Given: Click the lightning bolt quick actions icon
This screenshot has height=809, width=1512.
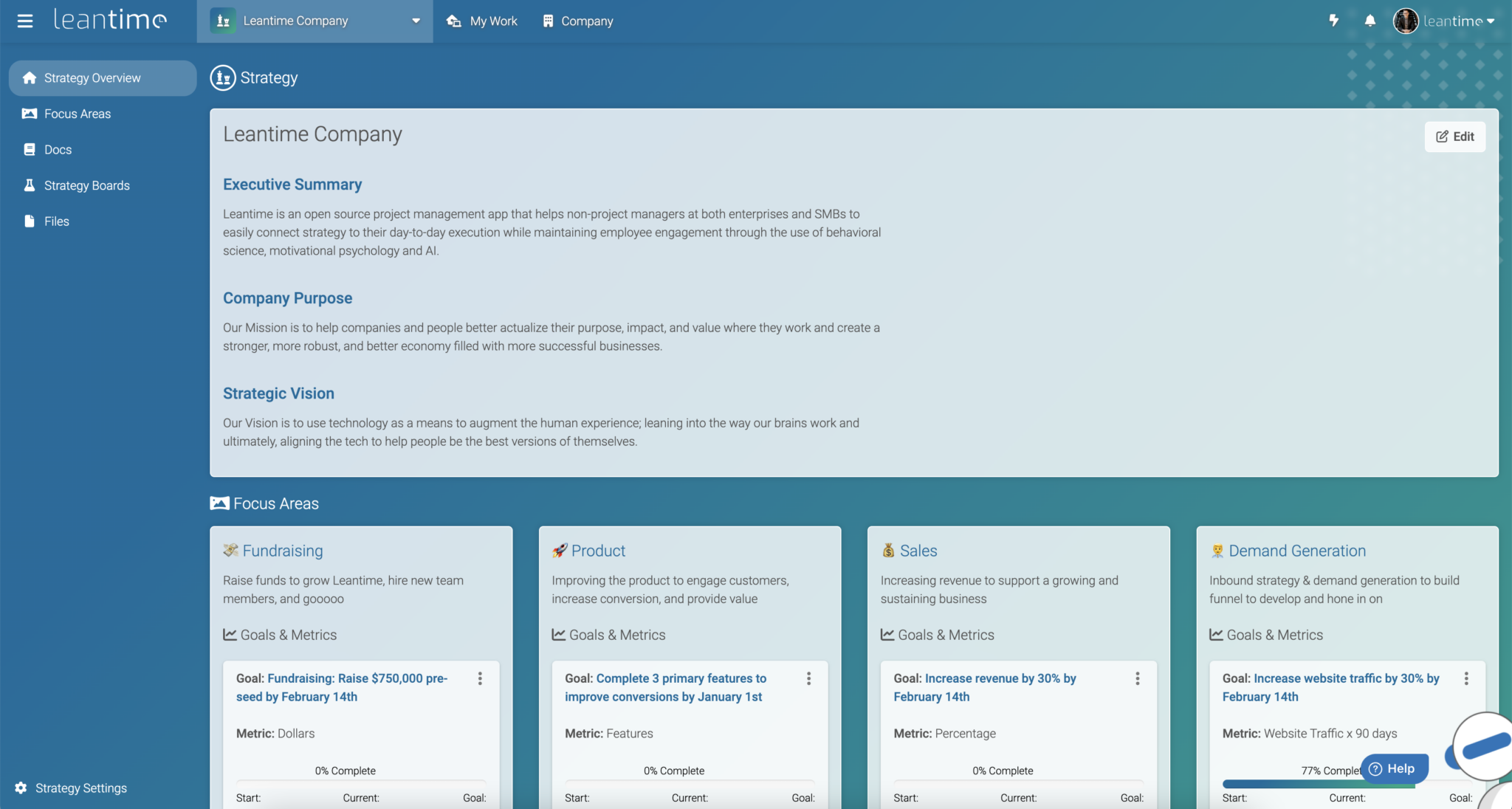Looking at the screenshot, I should tap(1333, 21).
